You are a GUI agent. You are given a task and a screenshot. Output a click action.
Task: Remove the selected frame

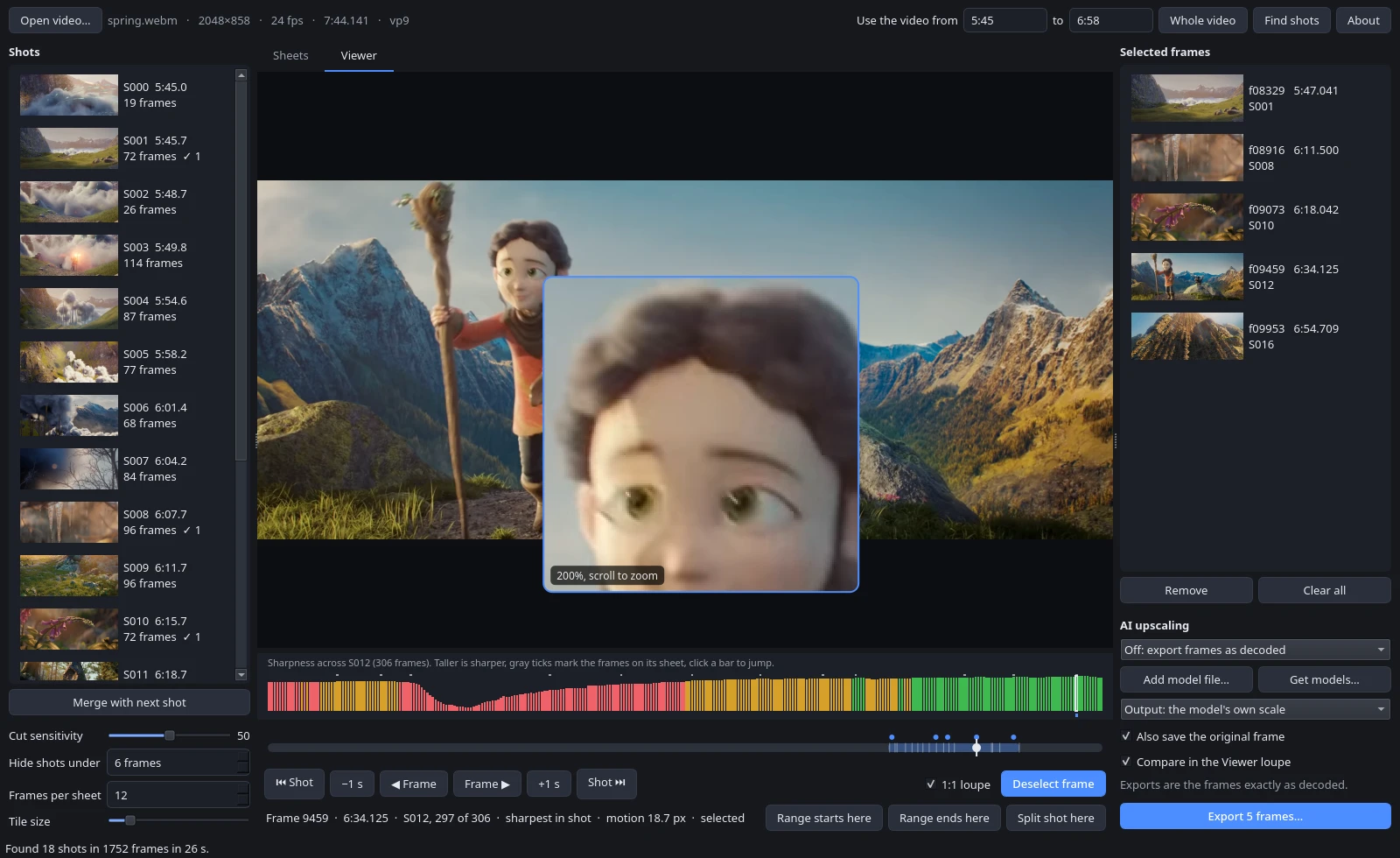(1186, 590)
